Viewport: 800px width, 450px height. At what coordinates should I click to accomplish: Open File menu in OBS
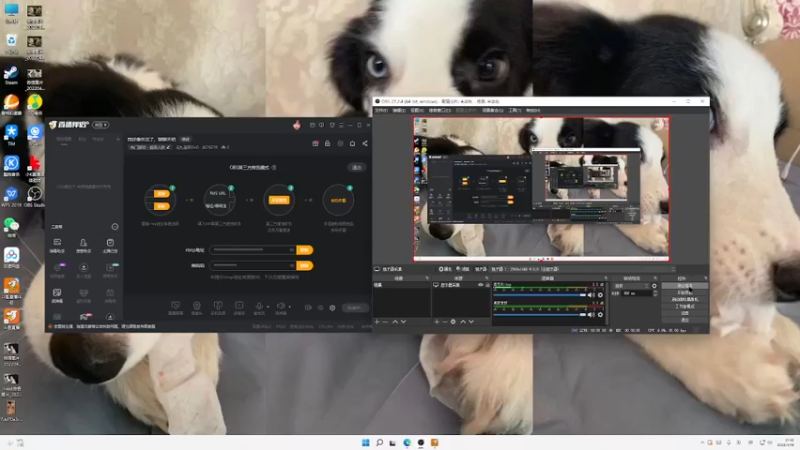click(381, 110)
